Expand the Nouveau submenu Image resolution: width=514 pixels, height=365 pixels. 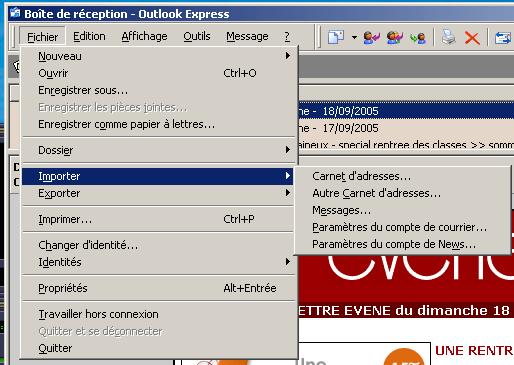click(x=159, y=56)
